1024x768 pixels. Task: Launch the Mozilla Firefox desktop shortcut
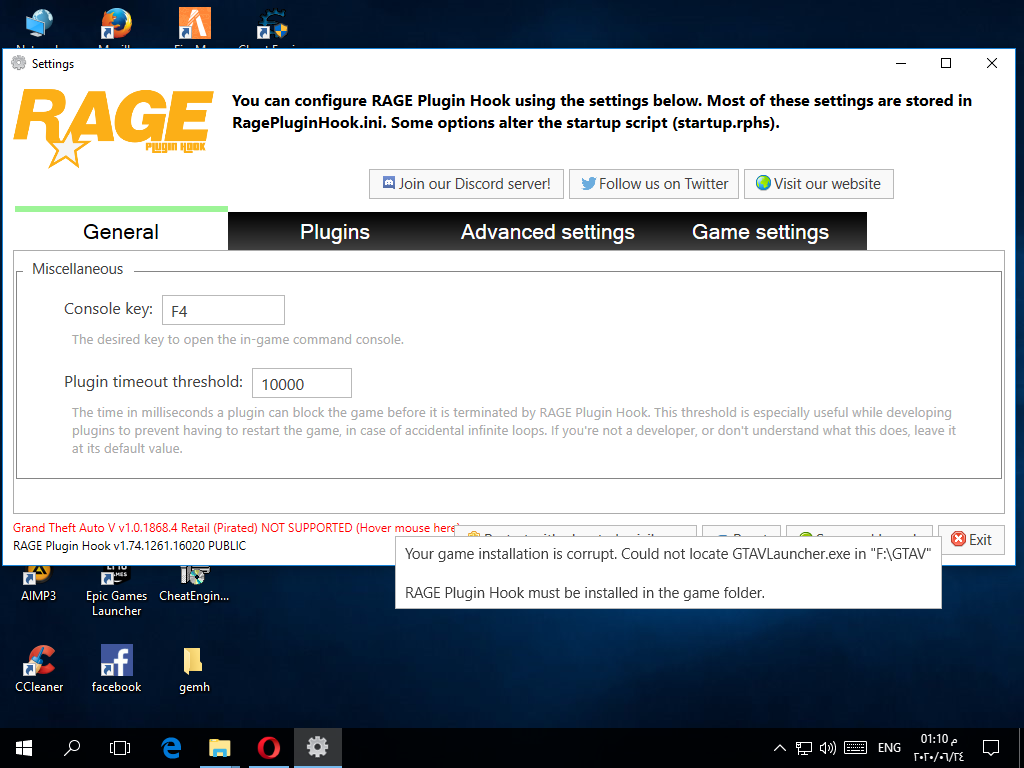(x=116, y=26)
